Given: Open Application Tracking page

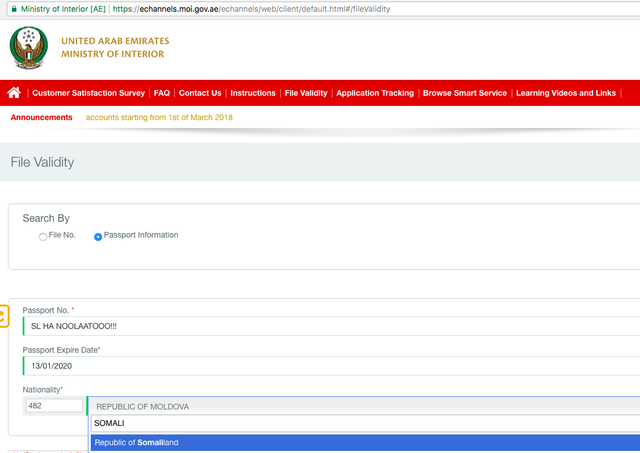Looking at the screenshot, I should [375, 93].
